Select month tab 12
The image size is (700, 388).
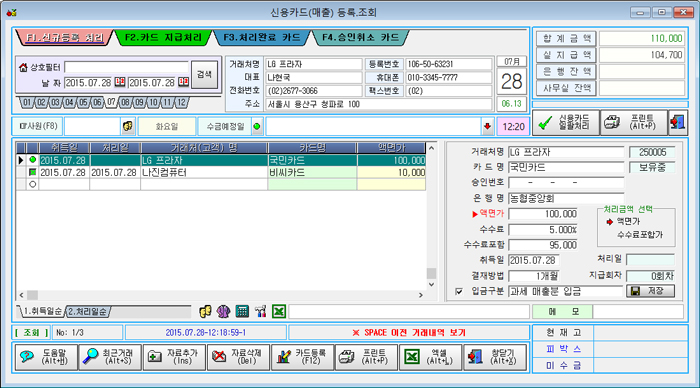[x=181, y=103]
